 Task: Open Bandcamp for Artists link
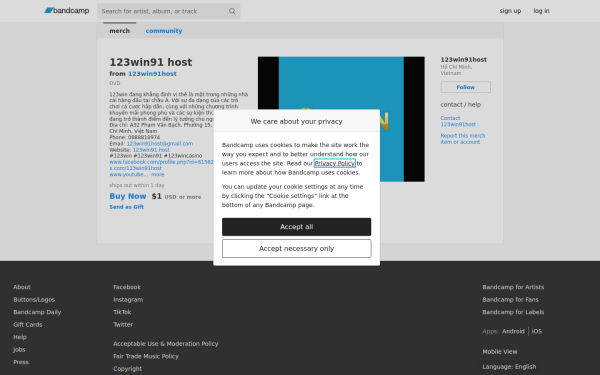click(x=513, y=287)
